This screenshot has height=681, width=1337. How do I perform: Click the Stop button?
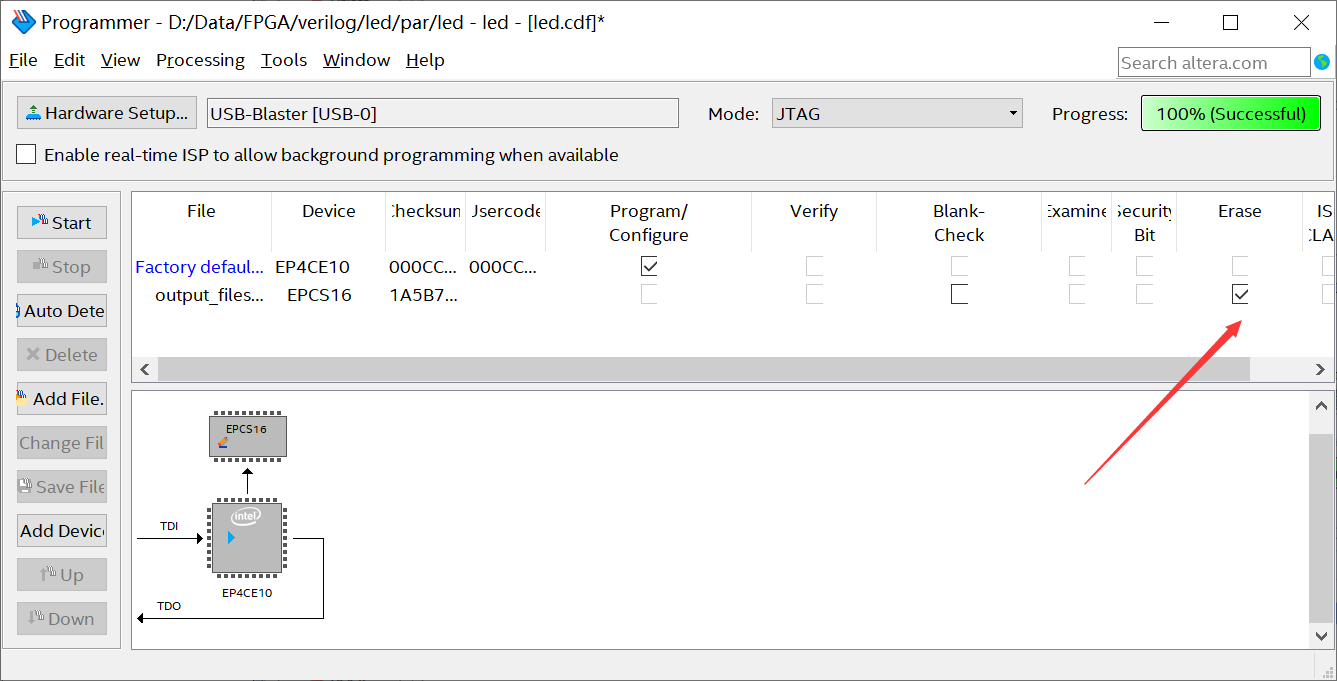[61, 267]
